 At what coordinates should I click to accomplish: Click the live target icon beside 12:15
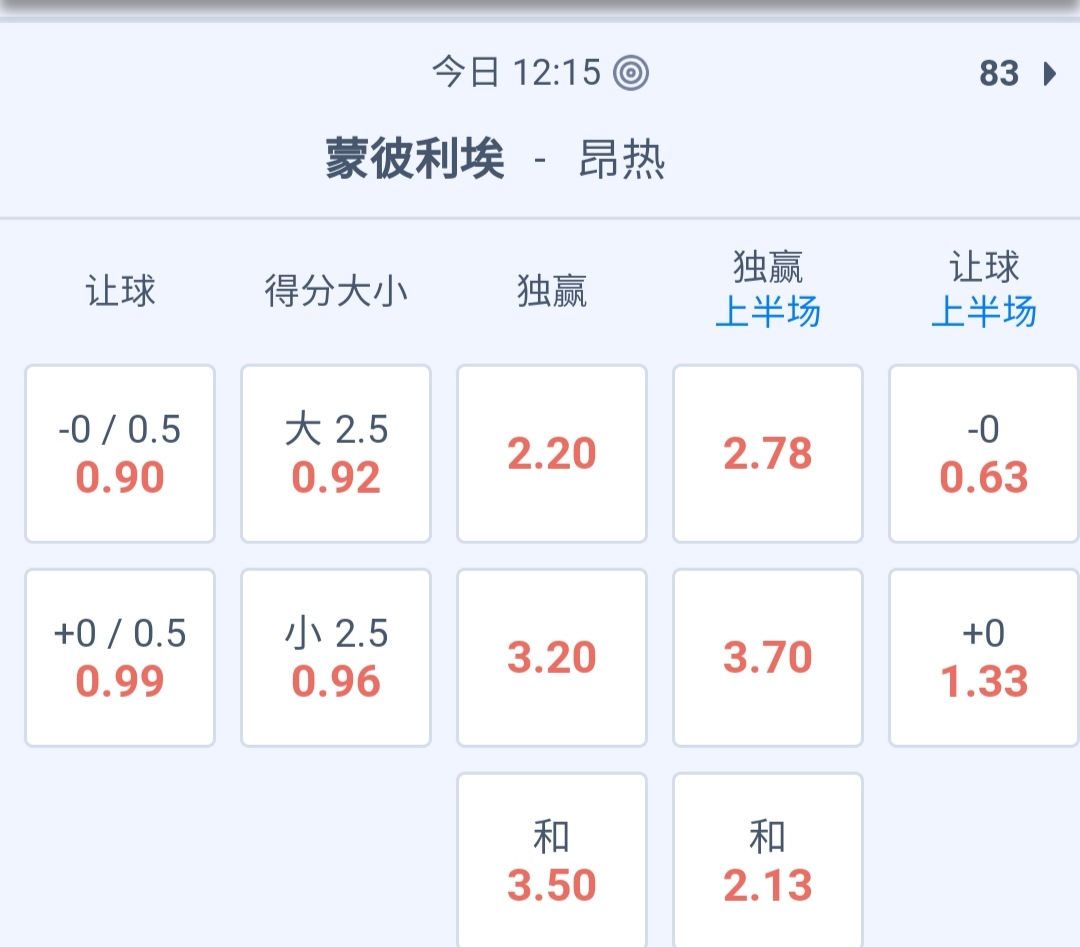point(631,72)
